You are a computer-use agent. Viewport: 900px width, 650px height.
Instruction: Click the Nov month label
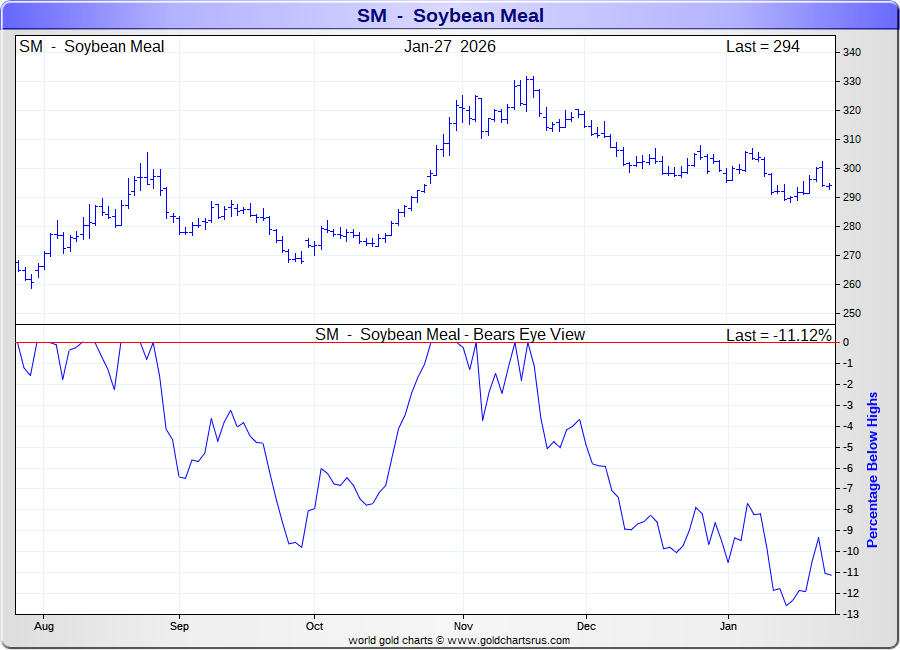point(463,626)
